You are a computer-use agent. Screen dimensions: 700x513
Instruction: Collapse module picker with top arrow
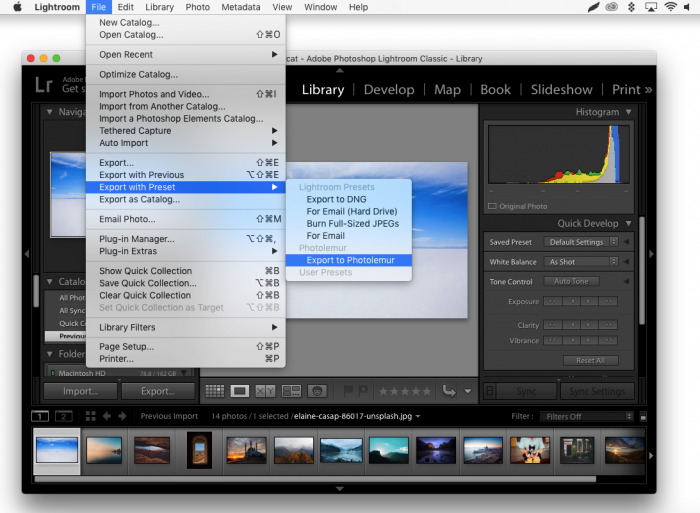tap(340, 70)
